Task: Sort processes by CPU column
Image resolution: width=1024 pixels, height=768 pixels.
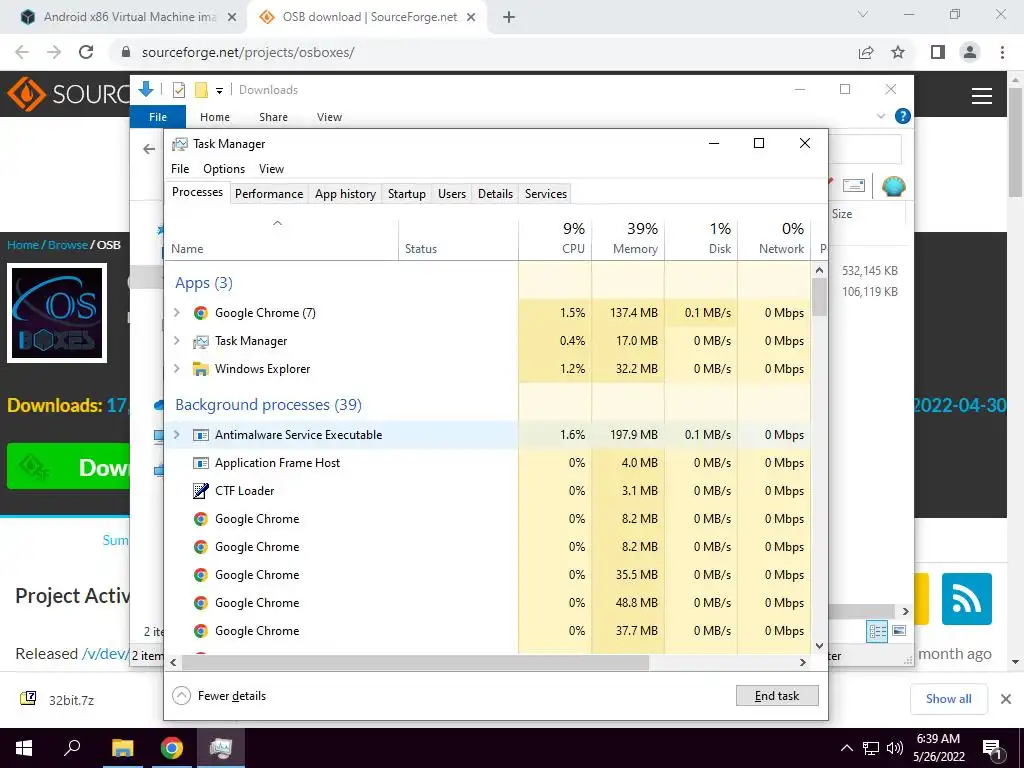Action: click(555, 238)
